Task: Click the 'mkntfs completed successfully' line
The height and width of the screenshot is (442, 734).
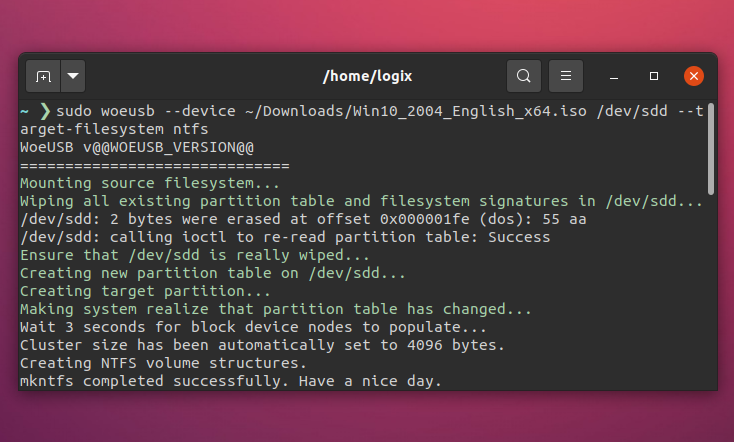Action: click(231, 381)
